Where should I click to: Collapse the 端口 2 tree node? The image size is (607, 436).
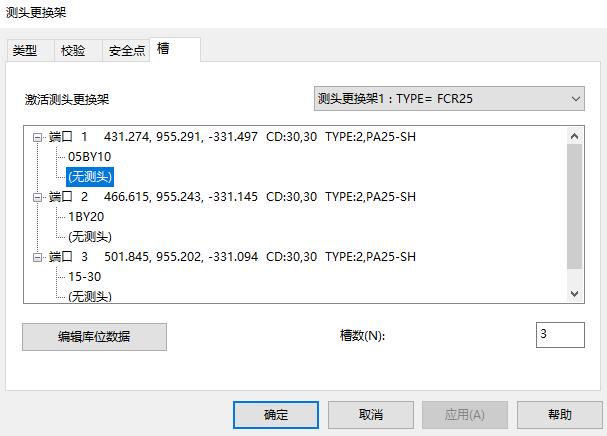coord(38,197)
